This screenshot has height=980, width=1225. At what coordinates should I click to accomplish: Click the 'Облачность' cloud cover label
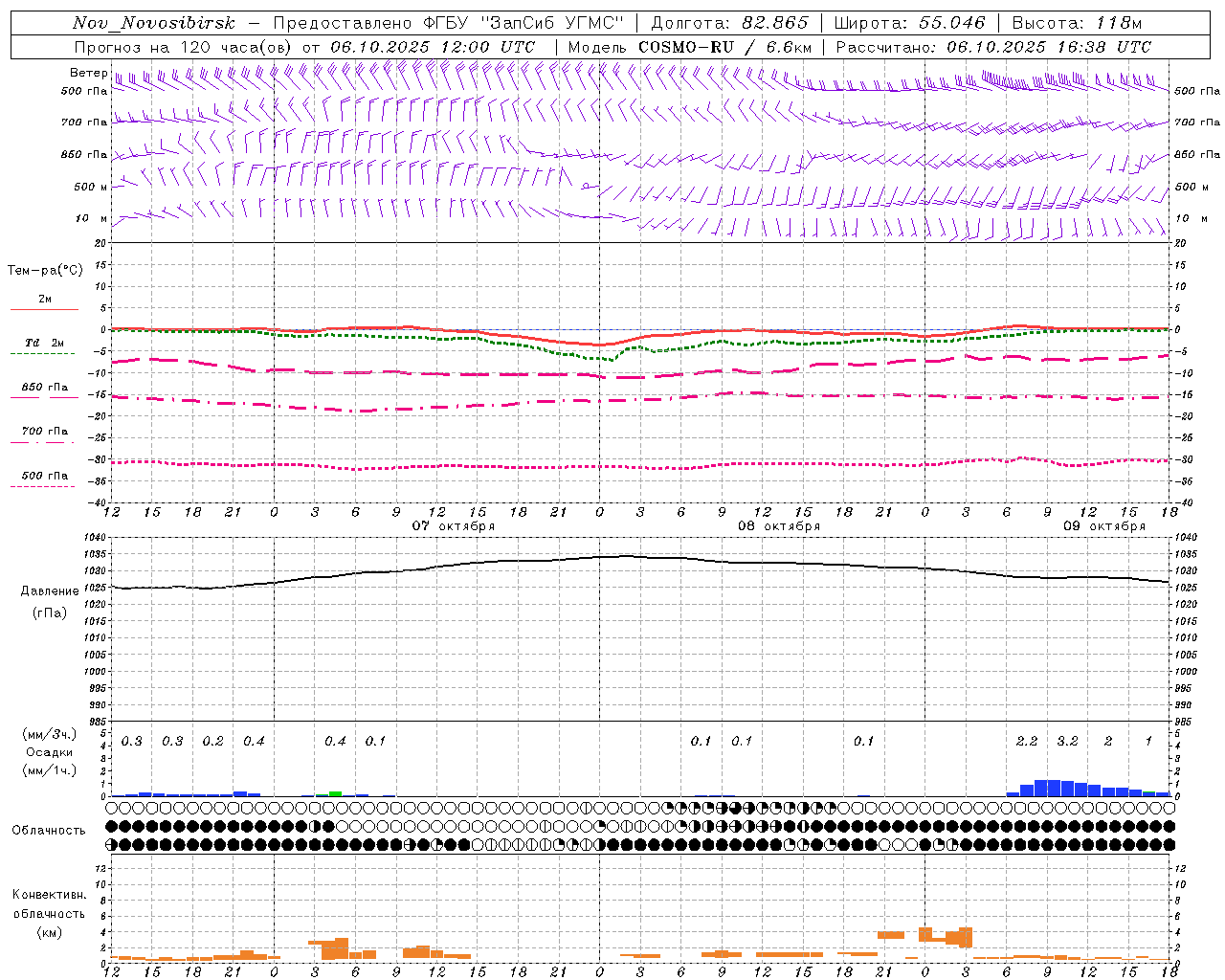pos(49,831)
